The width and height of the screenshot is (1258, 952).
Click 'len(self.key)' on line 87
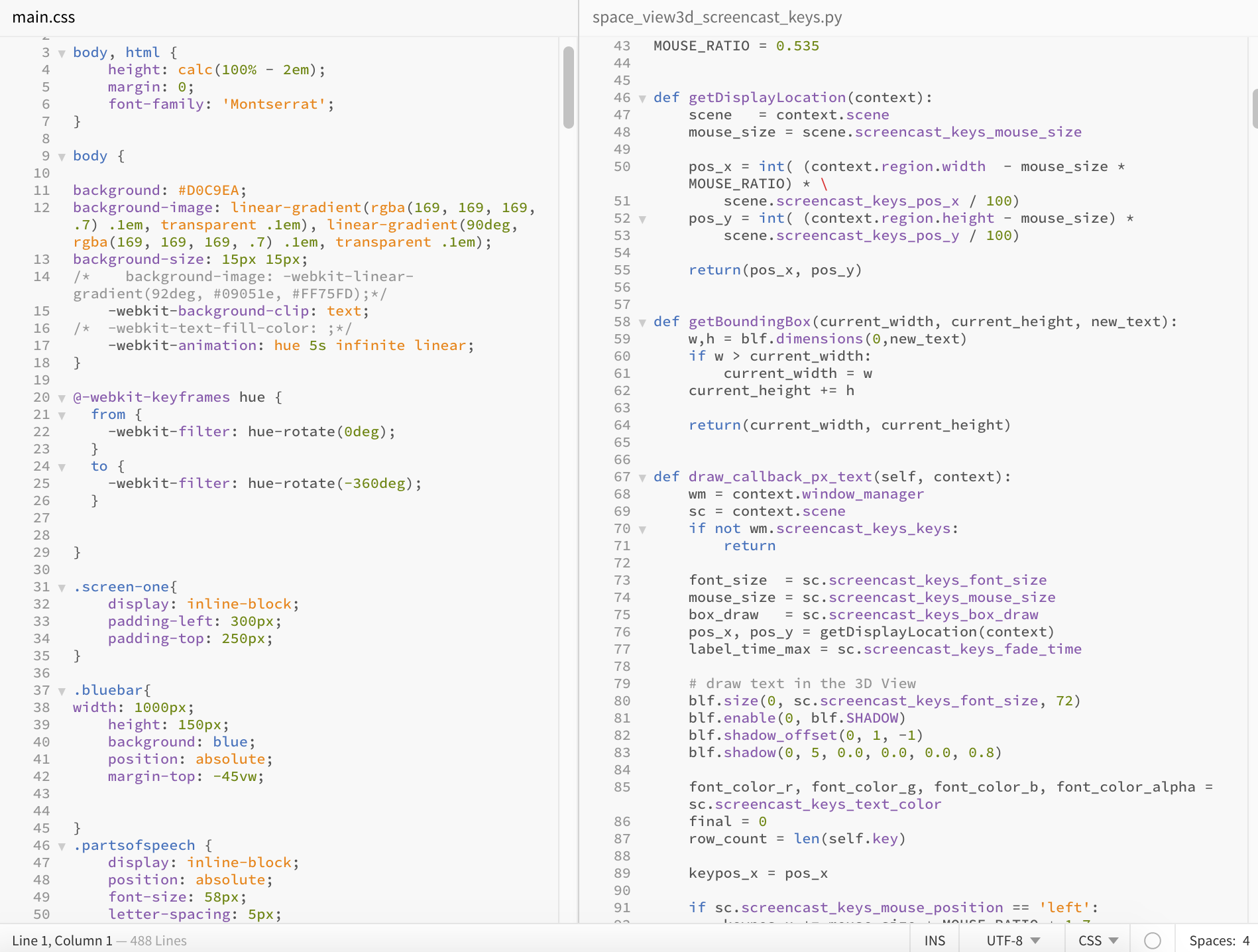point(850,839)
